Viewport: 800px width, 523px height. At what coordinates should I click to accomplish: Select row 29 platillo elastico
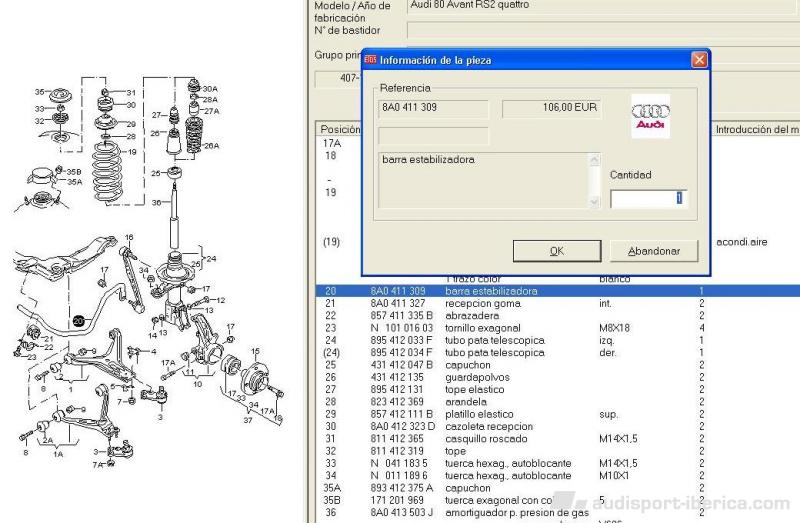click(x=558, y=414)
